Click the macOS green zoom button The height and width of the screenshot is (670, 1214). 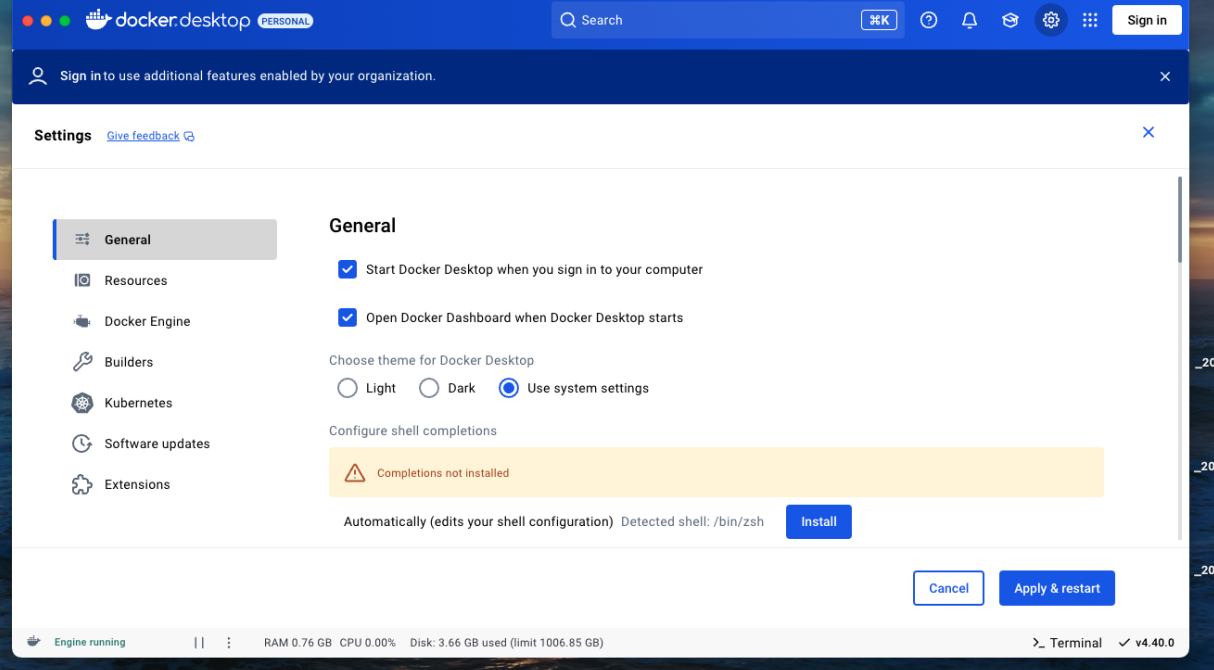(x=65, y=21)
